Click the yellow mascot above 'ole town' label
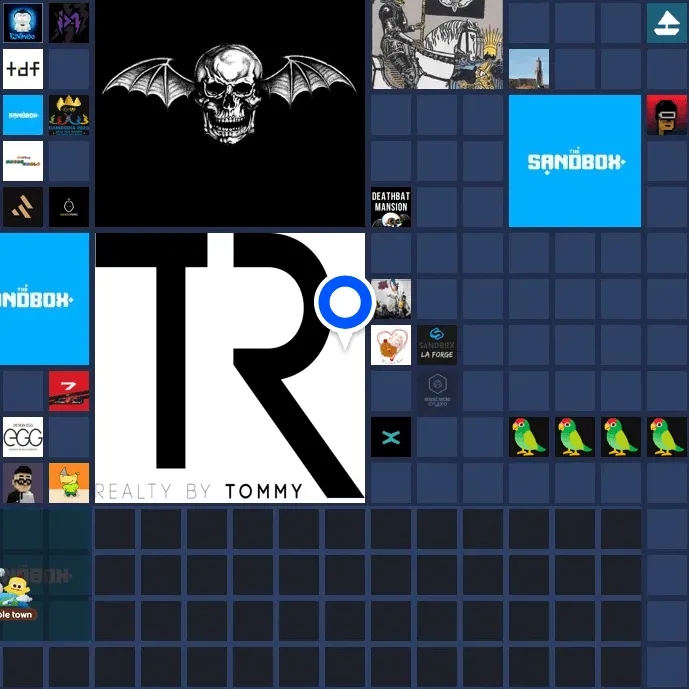The image size is (689, 689). point(15,591)
